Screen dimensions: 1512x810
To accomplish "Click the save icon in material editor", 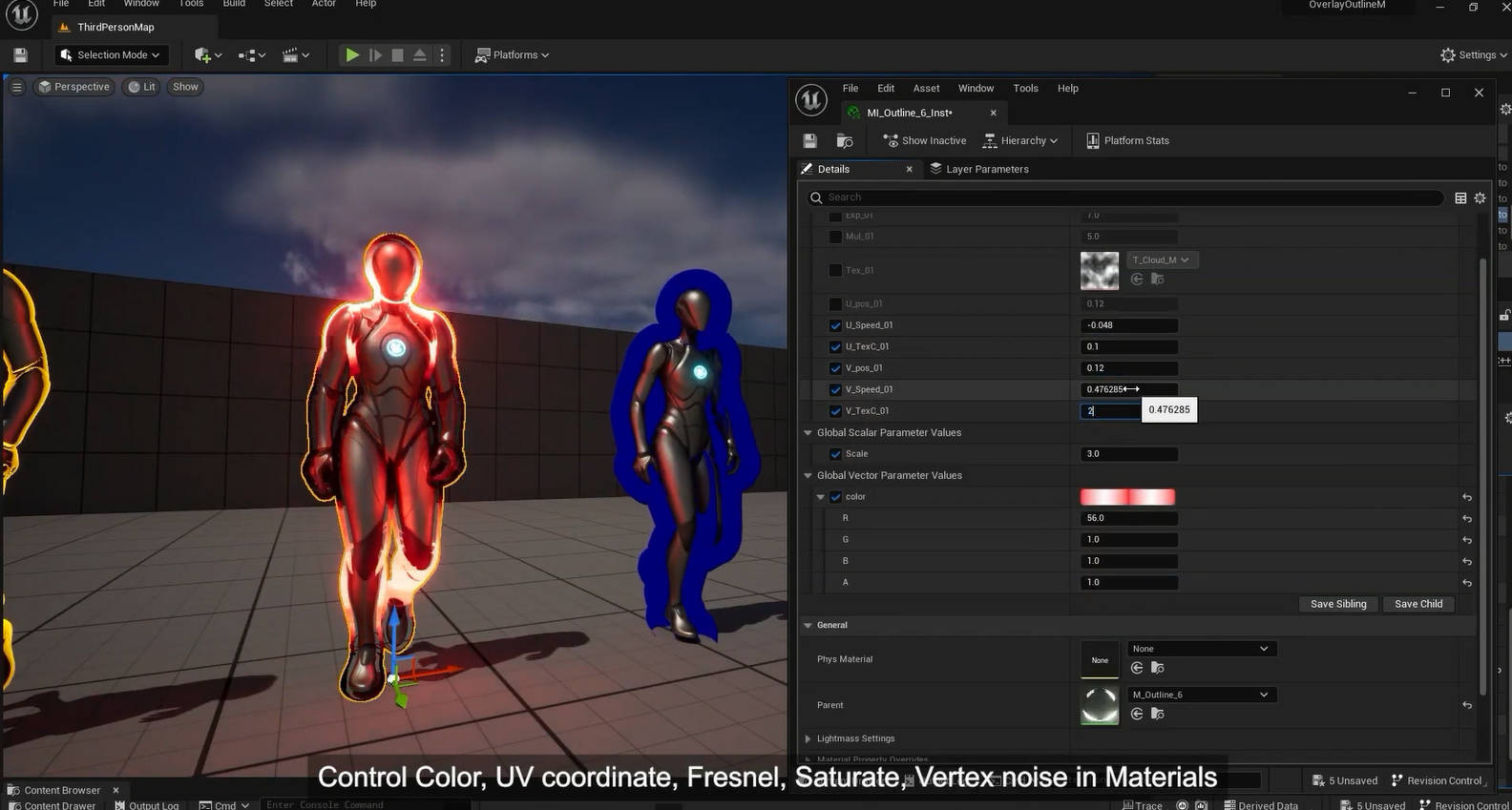I will pos(809,140).
